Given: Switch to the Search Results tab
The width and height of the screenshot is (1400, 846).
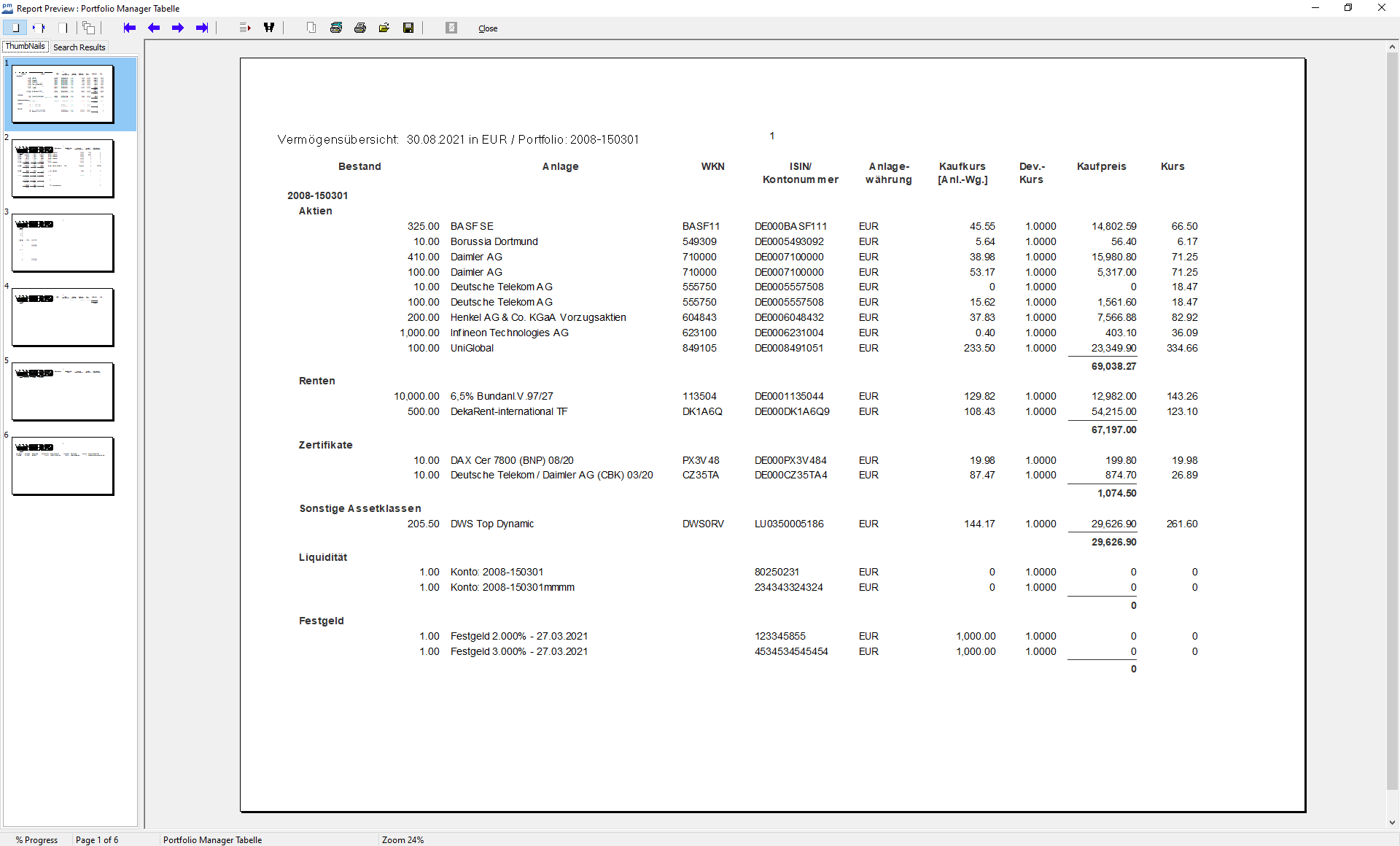Looking at the screenshot, I should [x=79, y=47].
